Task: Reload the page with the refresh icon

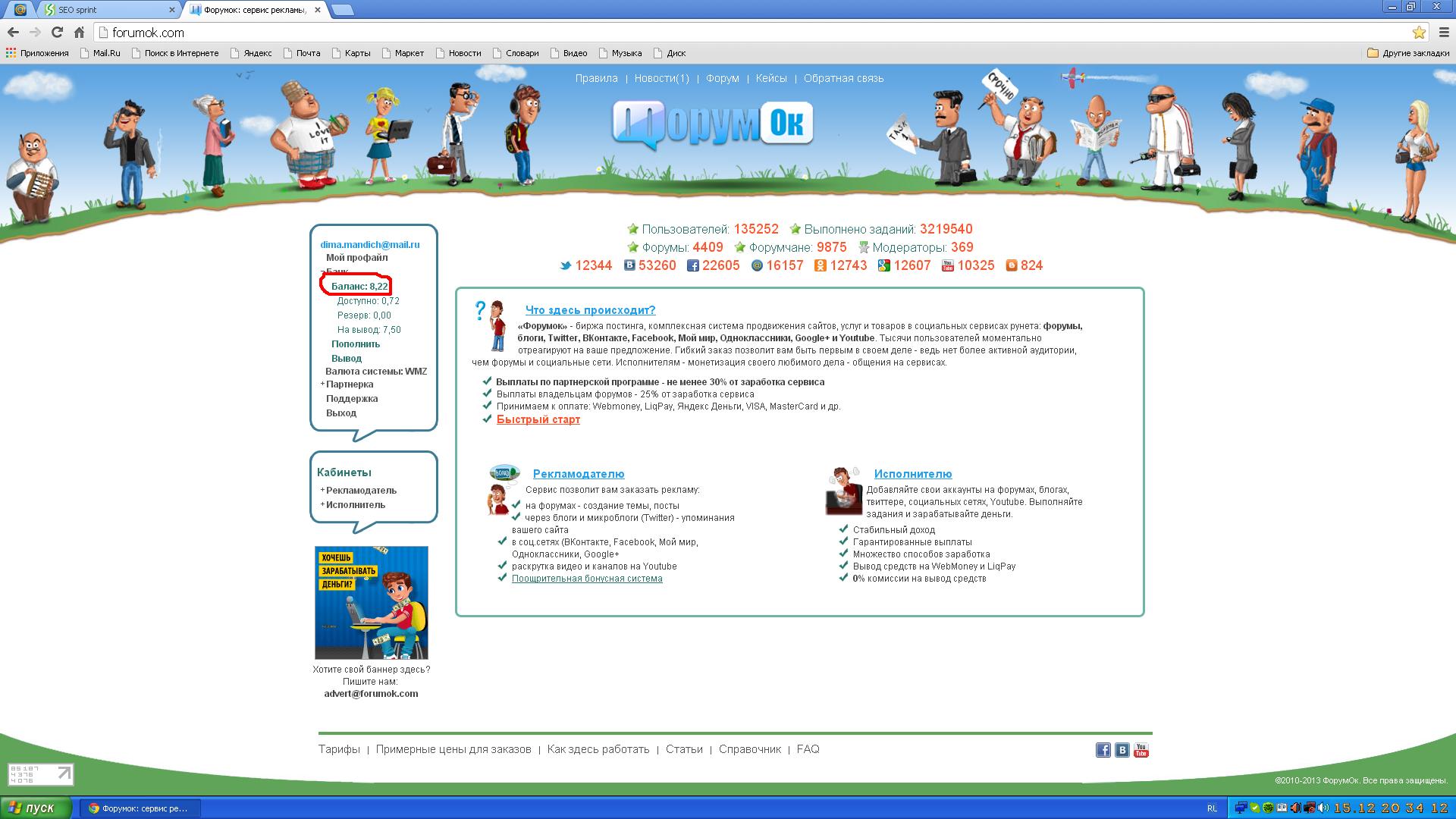Action: (57, 32)
